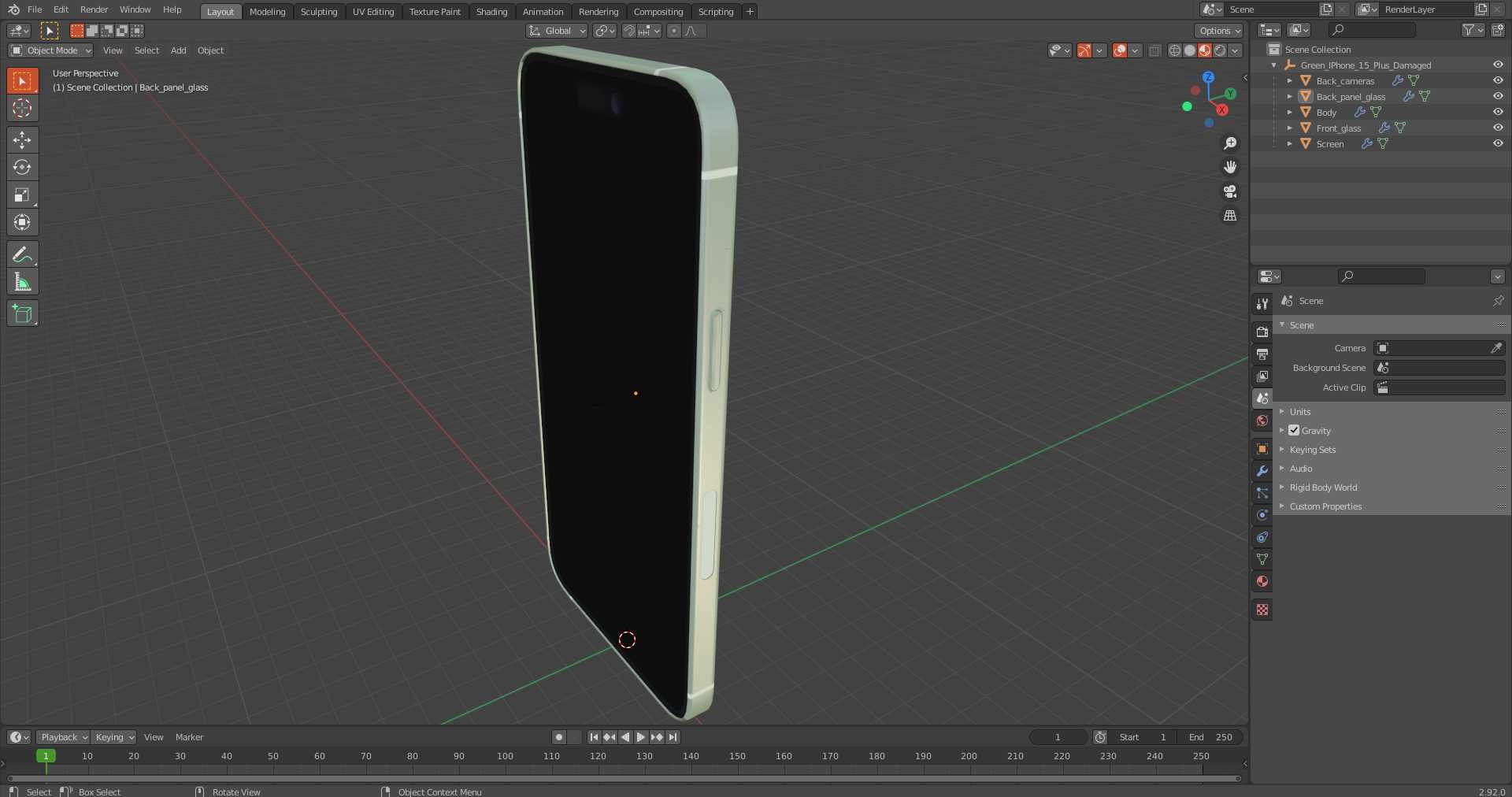Open Output properties tab
Viewport: 1512px width, 797px height.
click(x=1262, y=354)
